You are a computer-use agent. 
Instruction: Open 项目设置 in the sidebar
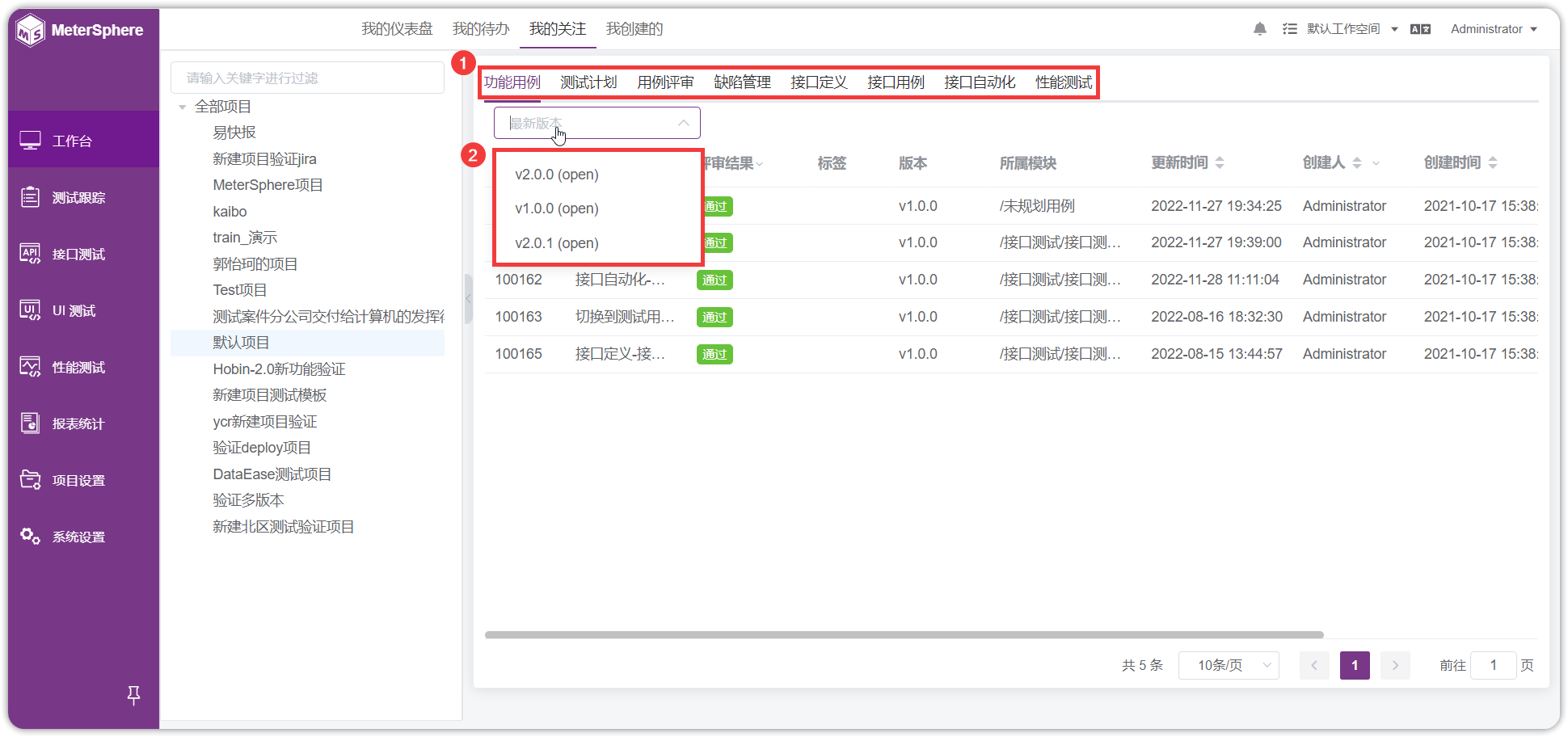78,479
